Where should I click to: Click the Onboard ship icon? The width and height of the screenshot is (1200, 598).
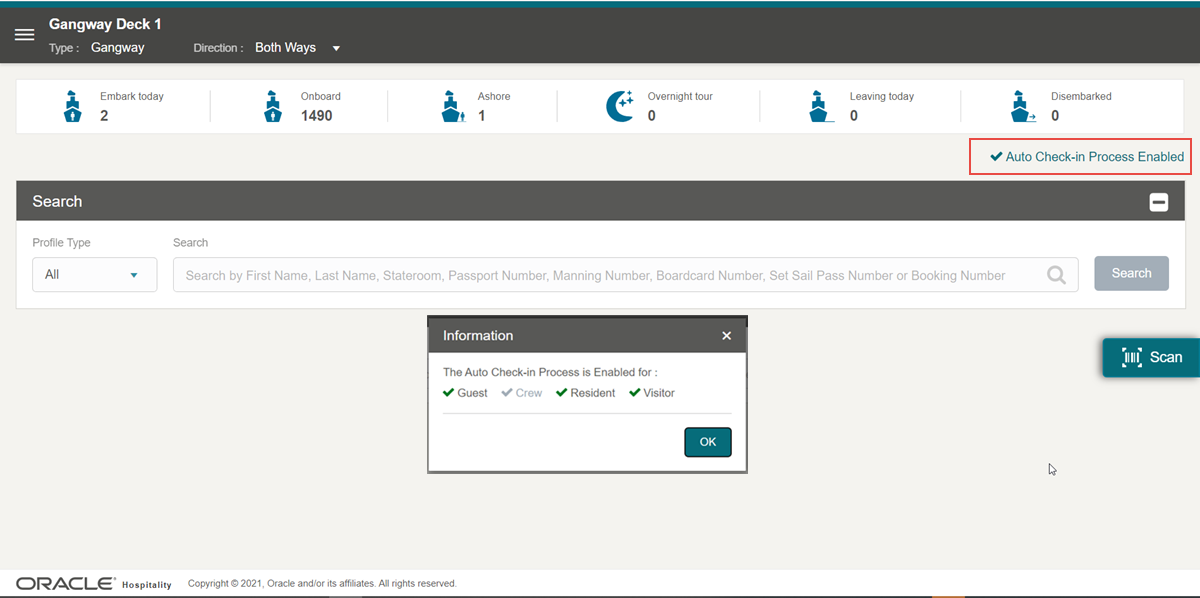tap(273, 106)
